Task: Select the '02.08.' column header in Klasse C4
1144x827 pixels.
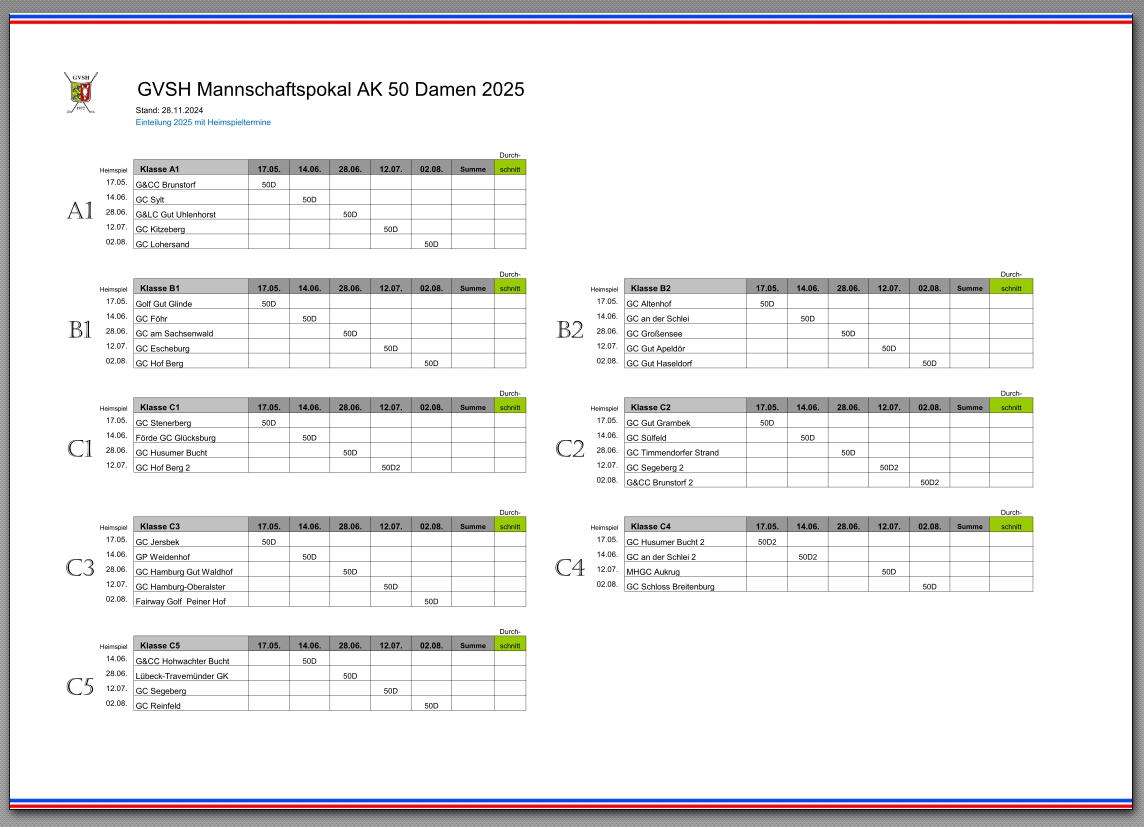Action: (930, 525)
